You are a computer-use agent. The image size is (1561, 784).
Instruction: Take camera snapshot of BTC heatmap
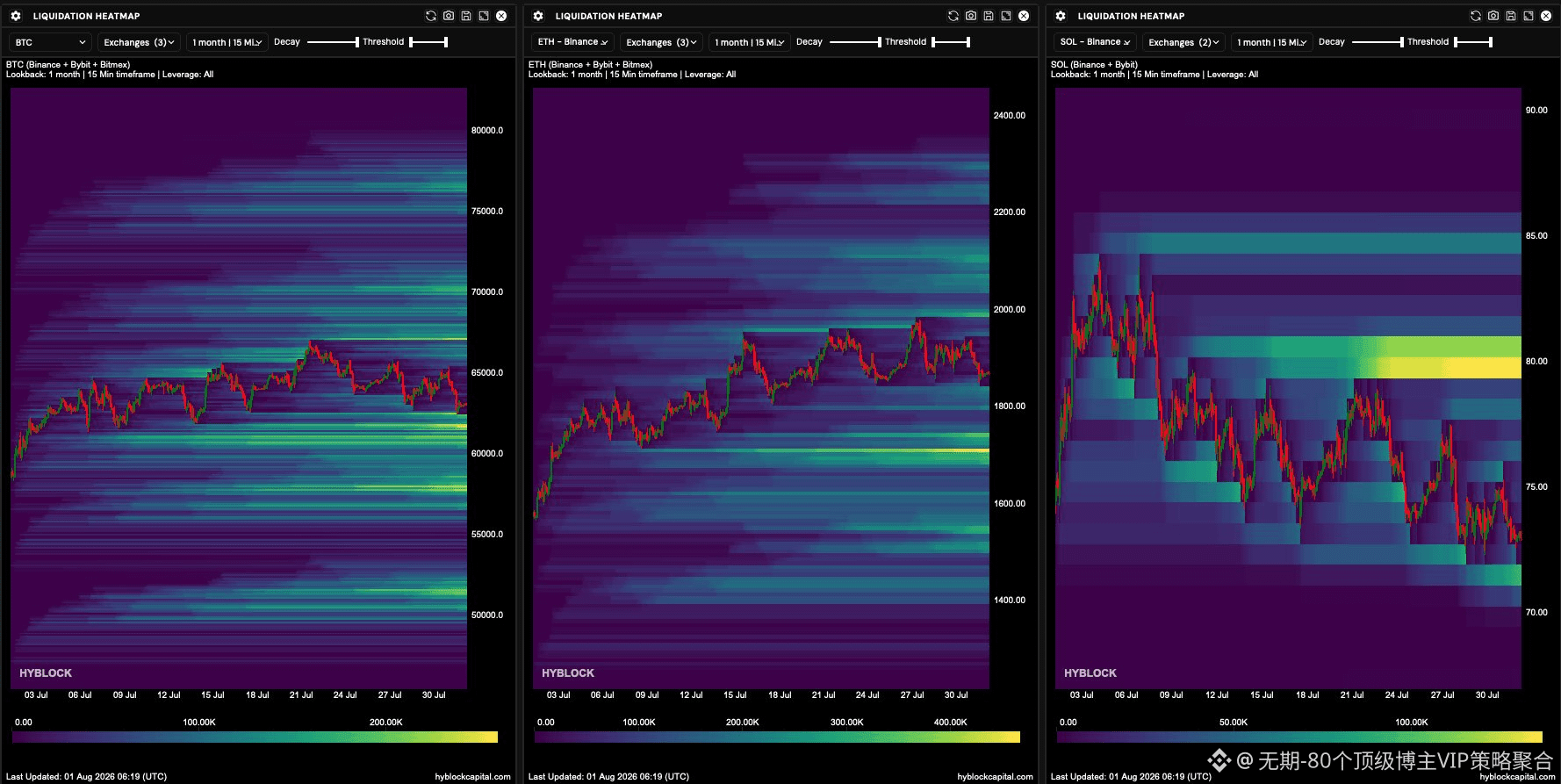coord(449,16)
